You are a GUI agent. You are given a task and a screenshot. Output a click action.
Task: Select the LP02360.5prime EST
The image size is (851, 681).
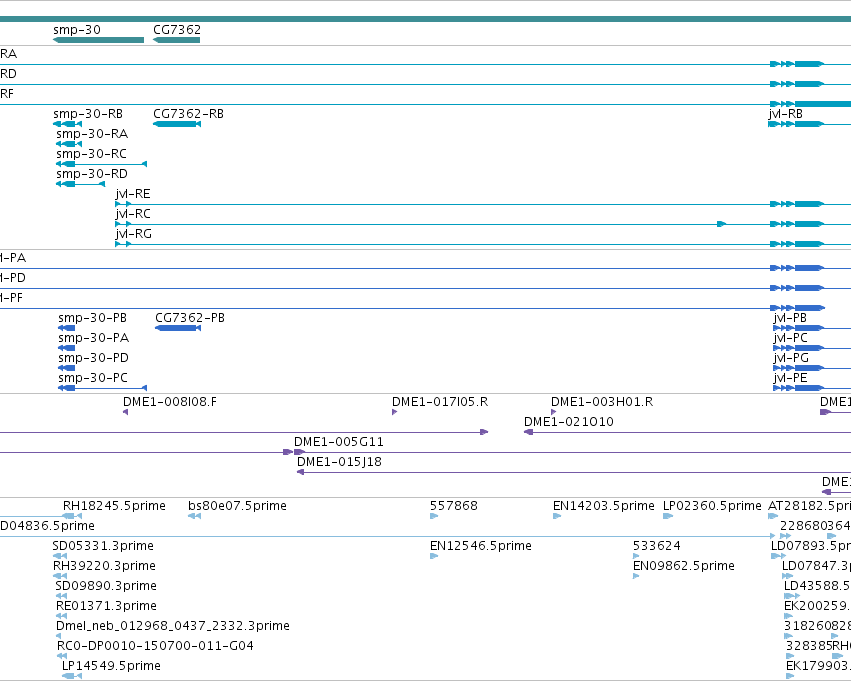coord(668,516)
